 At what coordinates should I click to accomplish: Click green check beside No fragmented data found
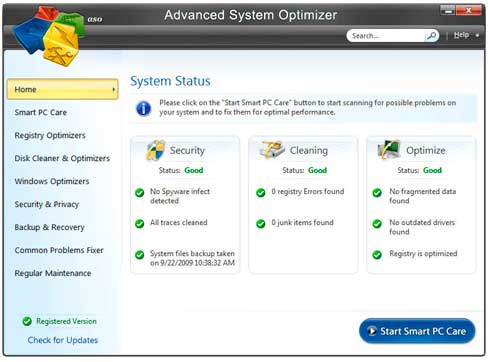pos(377,193)
